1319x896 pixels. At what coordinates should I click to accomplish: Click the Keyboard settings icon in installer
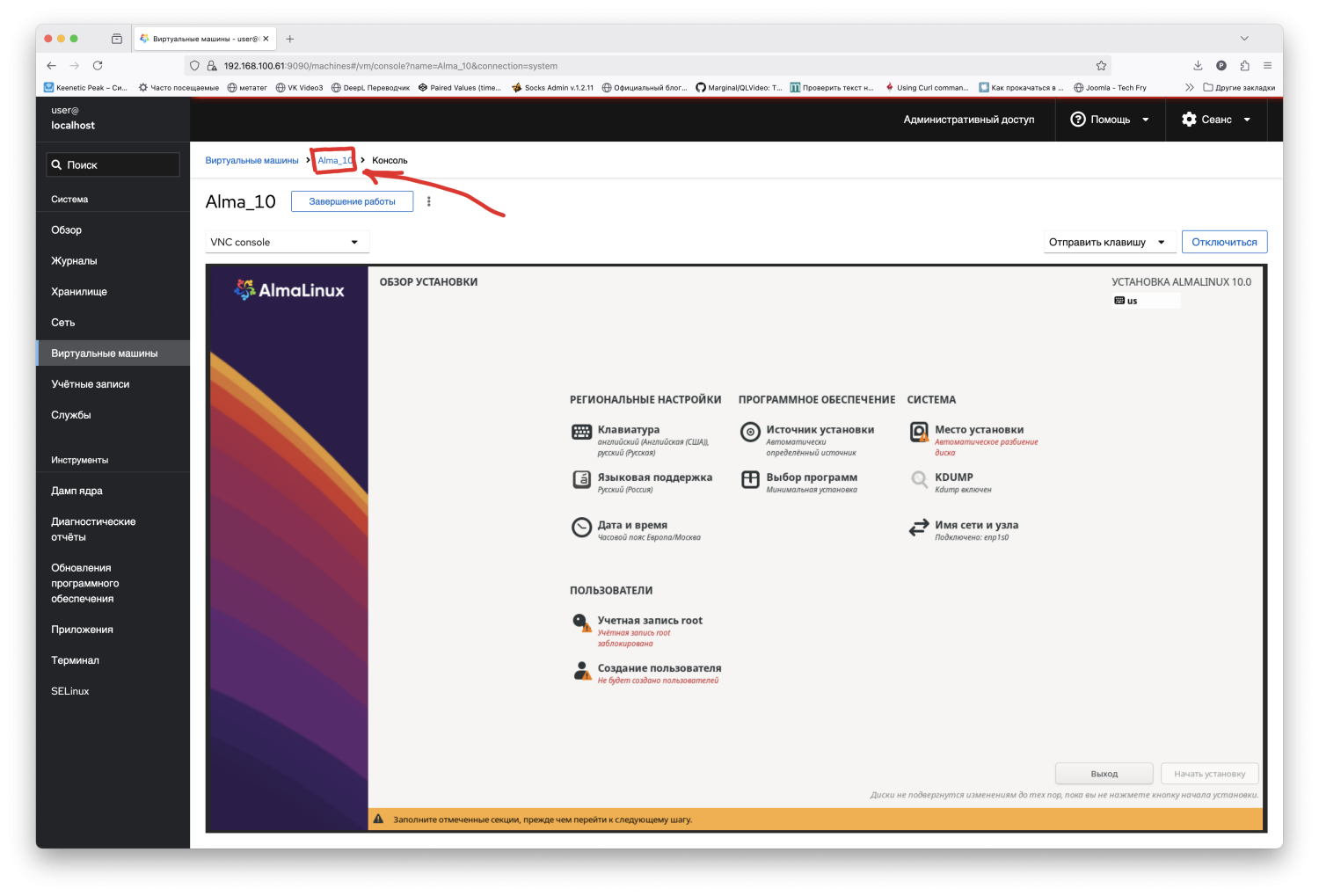point(581,432)
